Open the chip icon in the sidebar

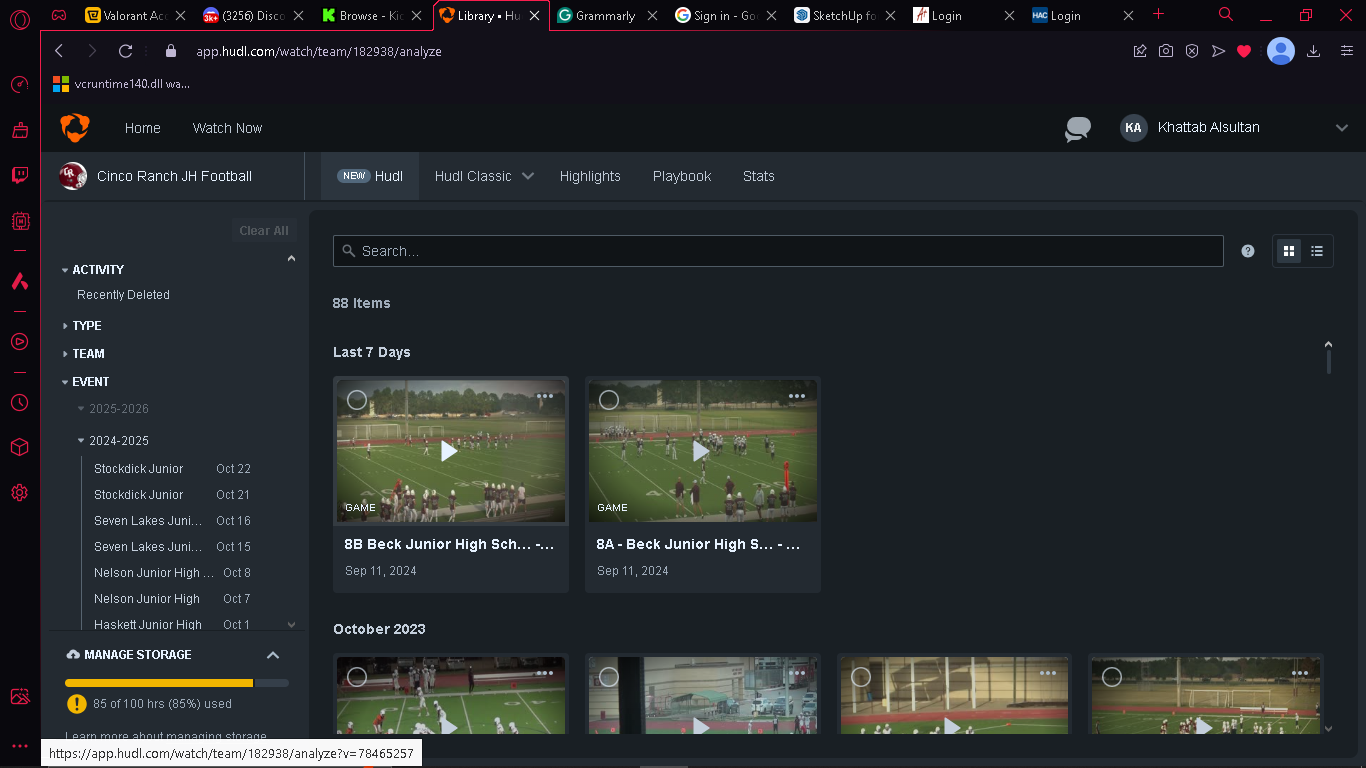tap(20, 221)
